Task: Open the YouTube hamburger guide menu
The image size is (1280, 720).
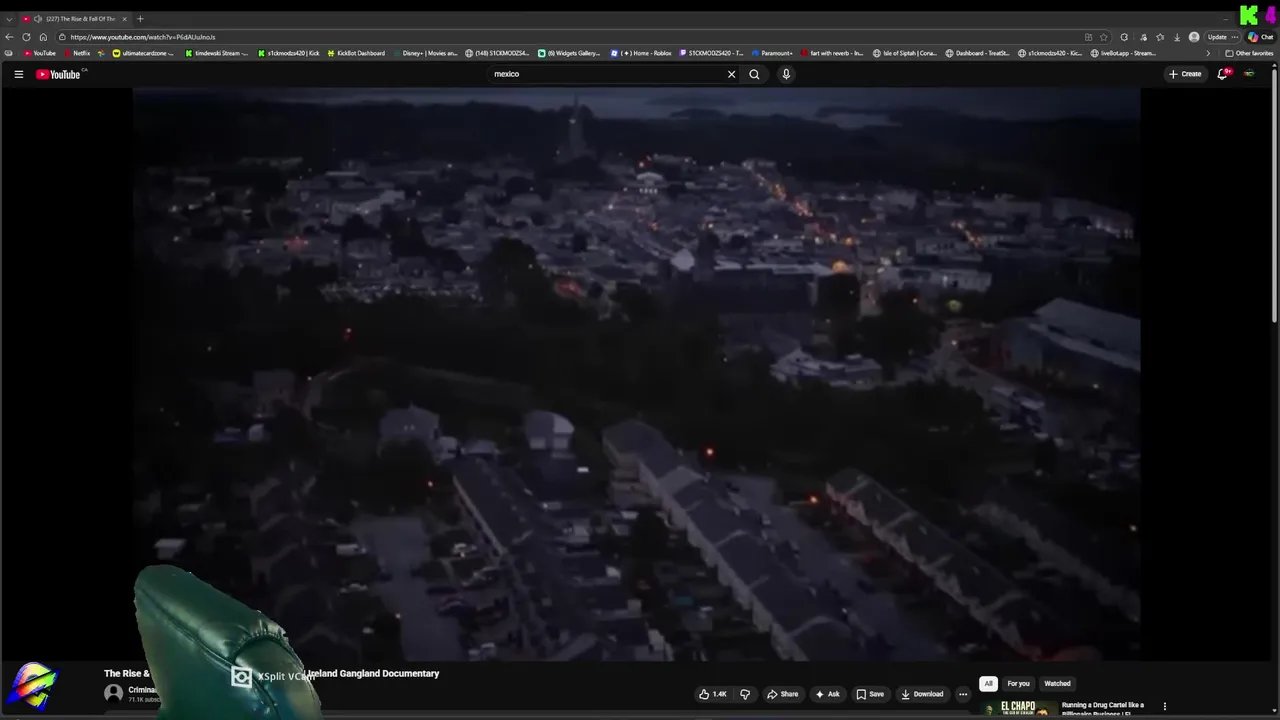Action: click(x=18, y=74)
